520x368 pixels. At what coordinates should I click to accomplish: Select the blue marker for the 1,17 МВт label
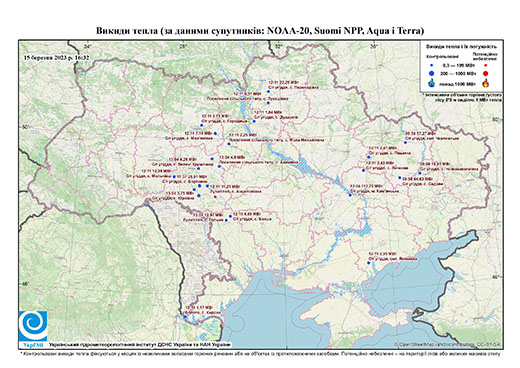[185, 317]
